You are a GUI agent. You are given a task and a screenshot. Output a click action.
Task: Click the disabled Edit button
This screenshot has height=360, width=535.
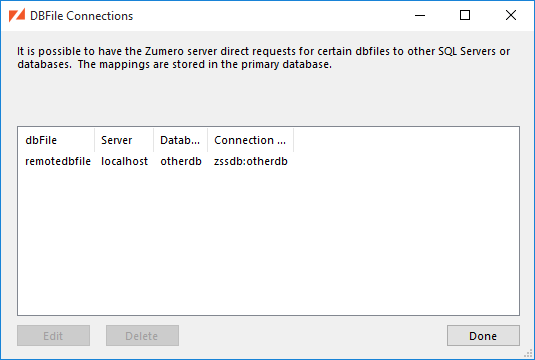point(54,335)
